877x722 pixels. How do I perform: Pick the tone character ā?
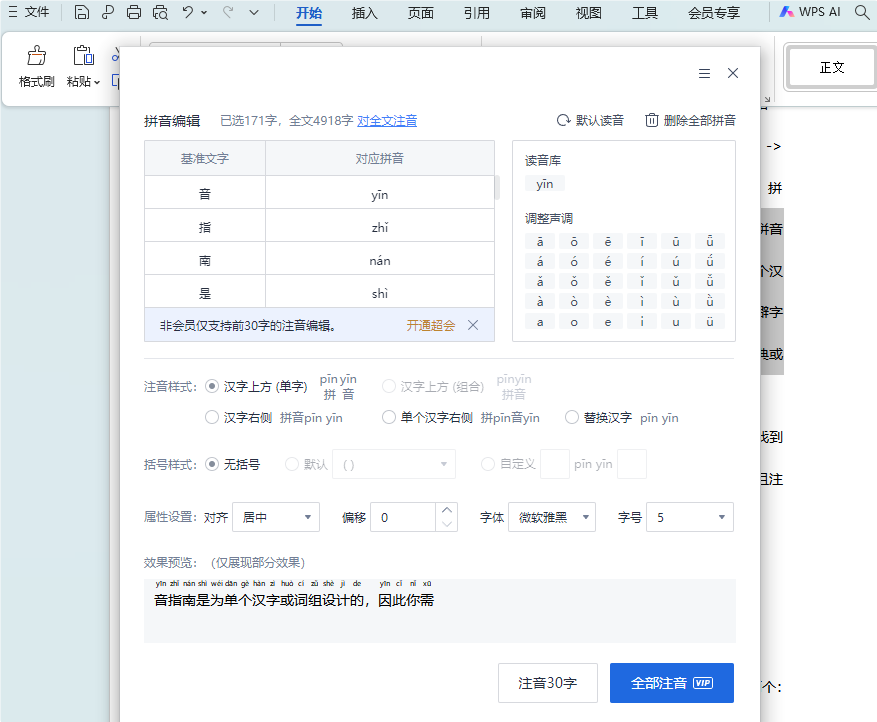(x=540, y=242)
